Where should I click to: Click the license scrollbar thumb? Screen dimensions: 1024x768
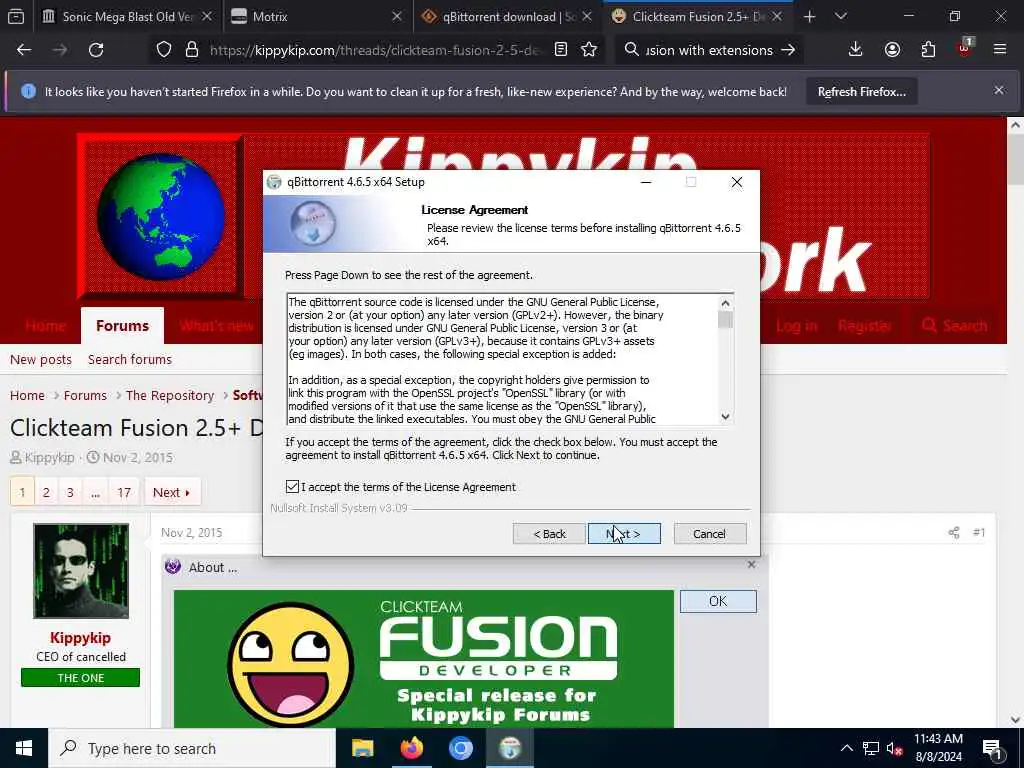tap(725, 319)
